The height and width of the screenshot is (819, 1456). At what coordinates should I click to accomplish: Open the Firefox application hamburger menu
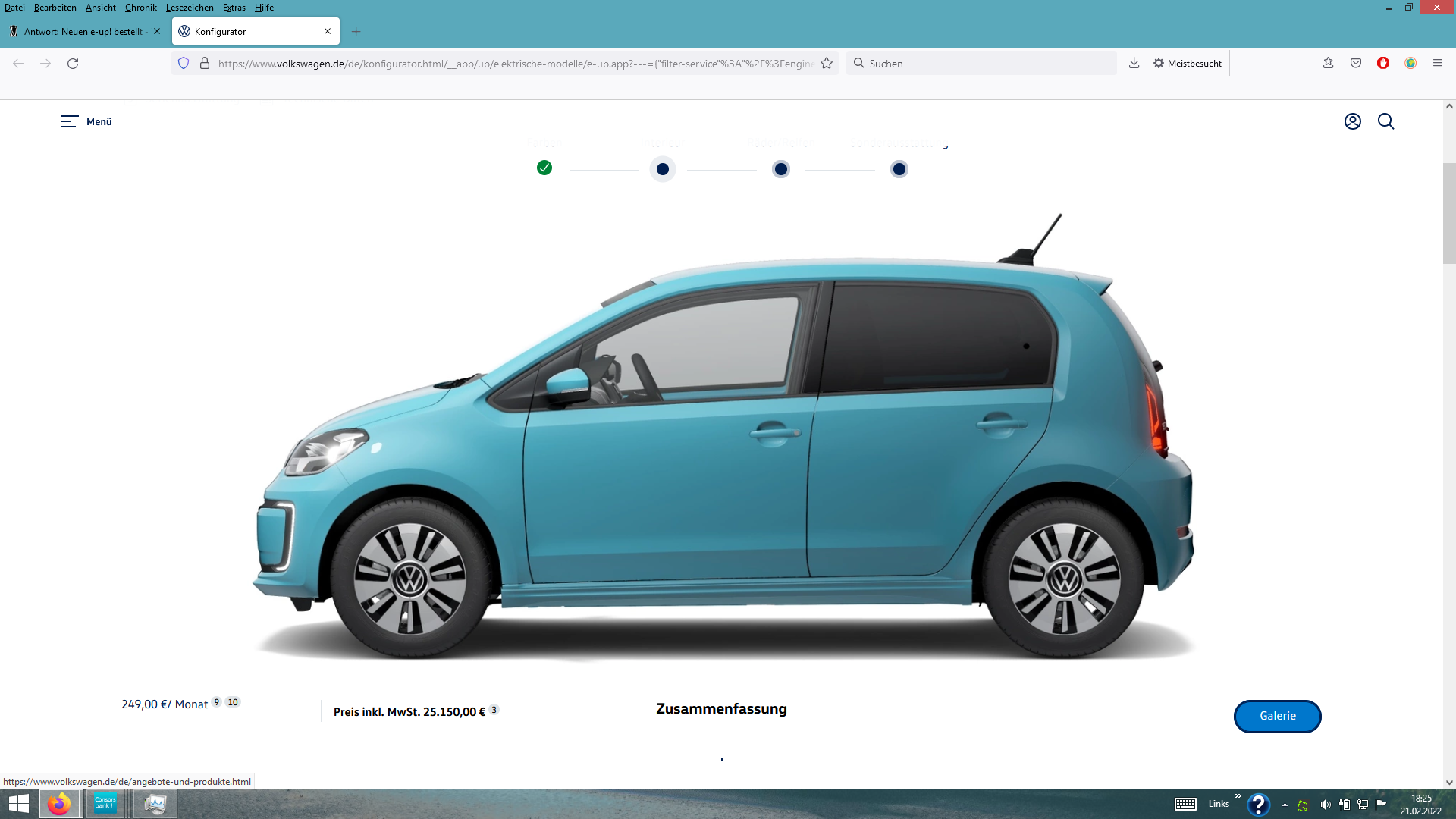pyautogui.click(x=1438, y=64)
